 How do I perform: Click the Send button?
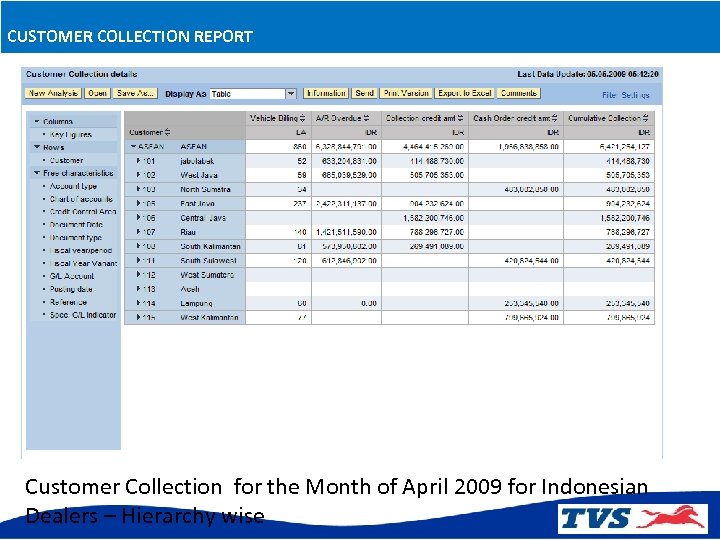tap(364, 93)
